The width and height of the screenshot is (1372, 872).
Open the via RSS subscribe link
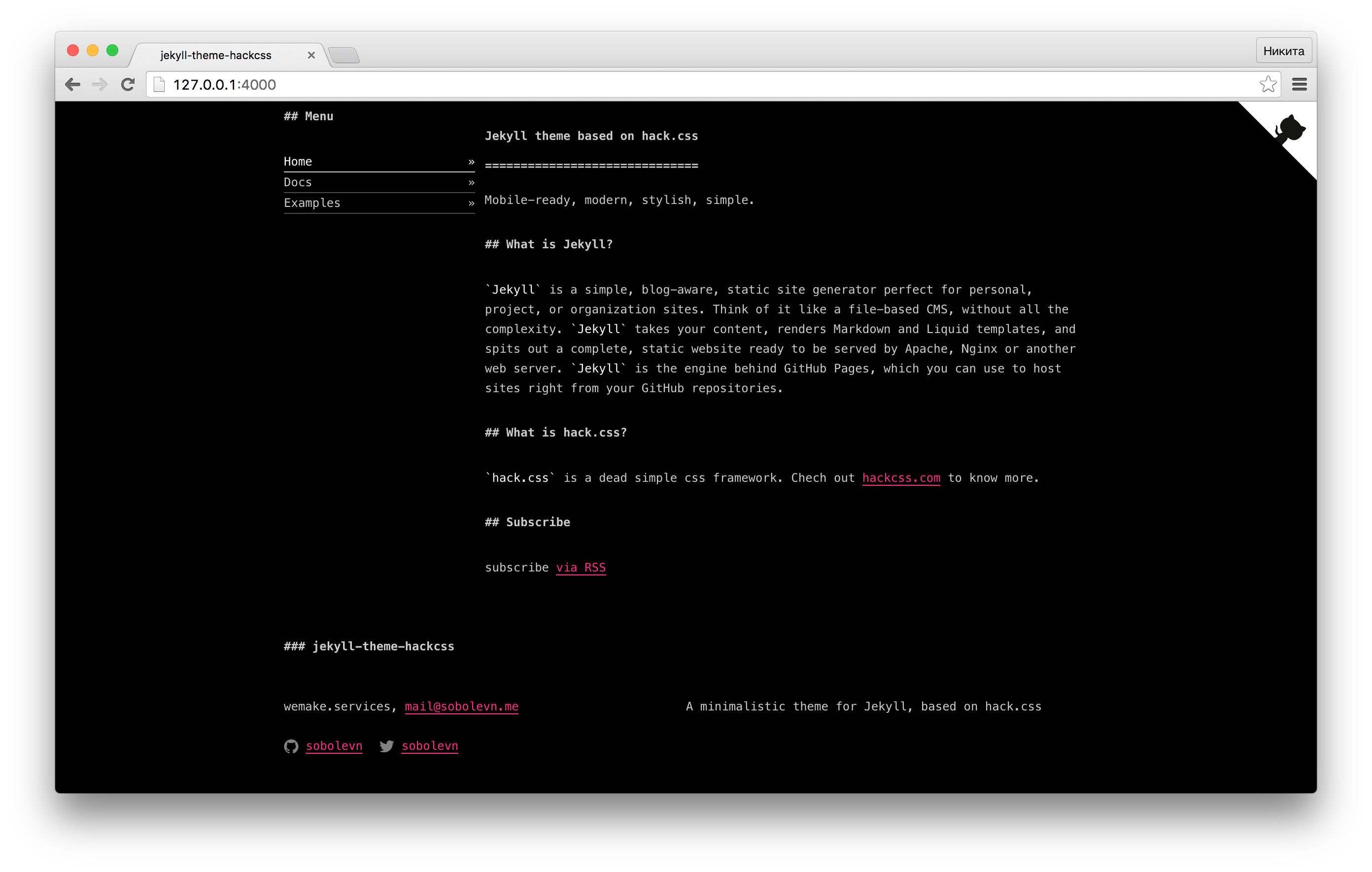(x=581, y=568)
